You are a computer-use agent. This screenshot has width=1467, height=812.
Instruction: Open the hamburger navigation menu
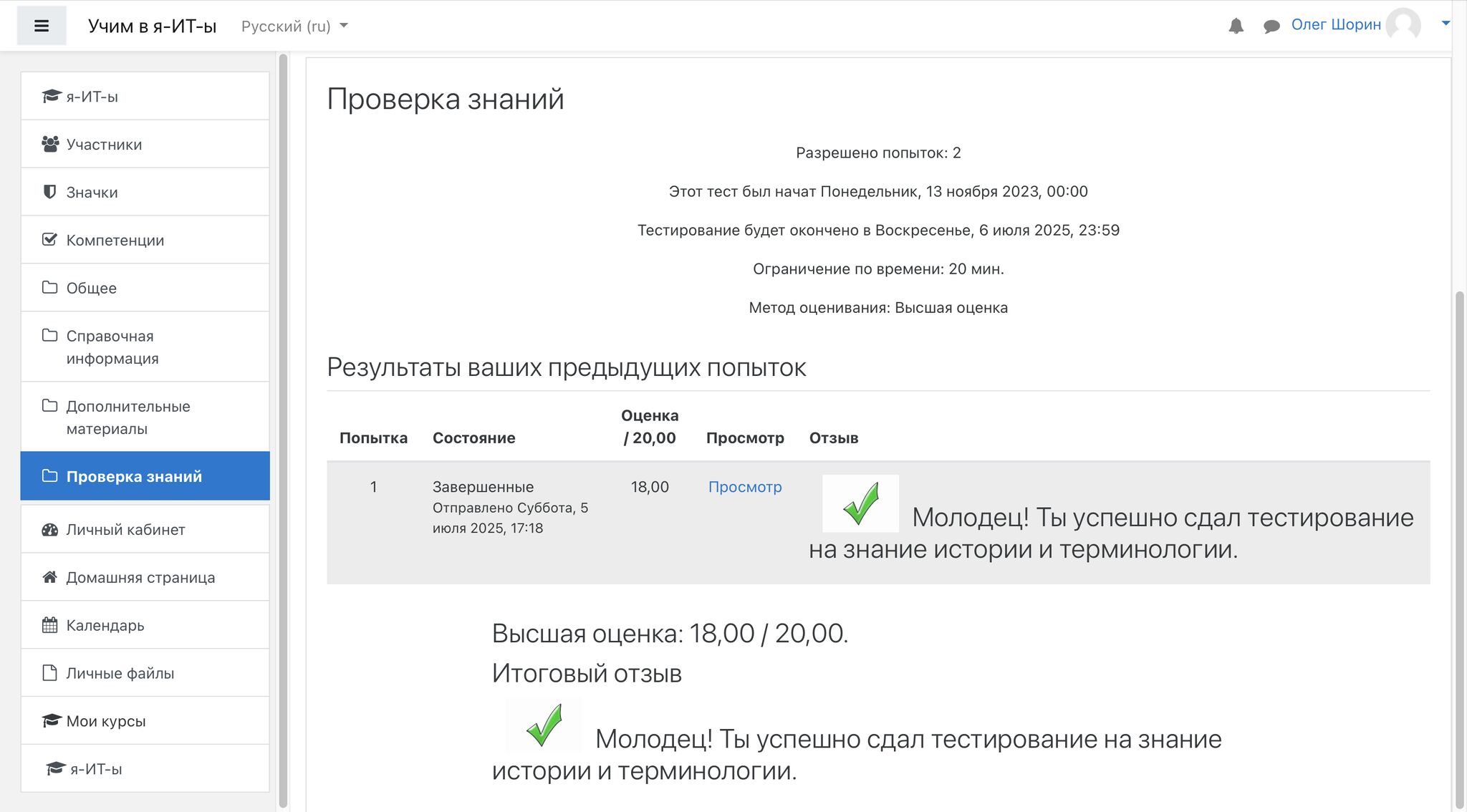(42, 25)
